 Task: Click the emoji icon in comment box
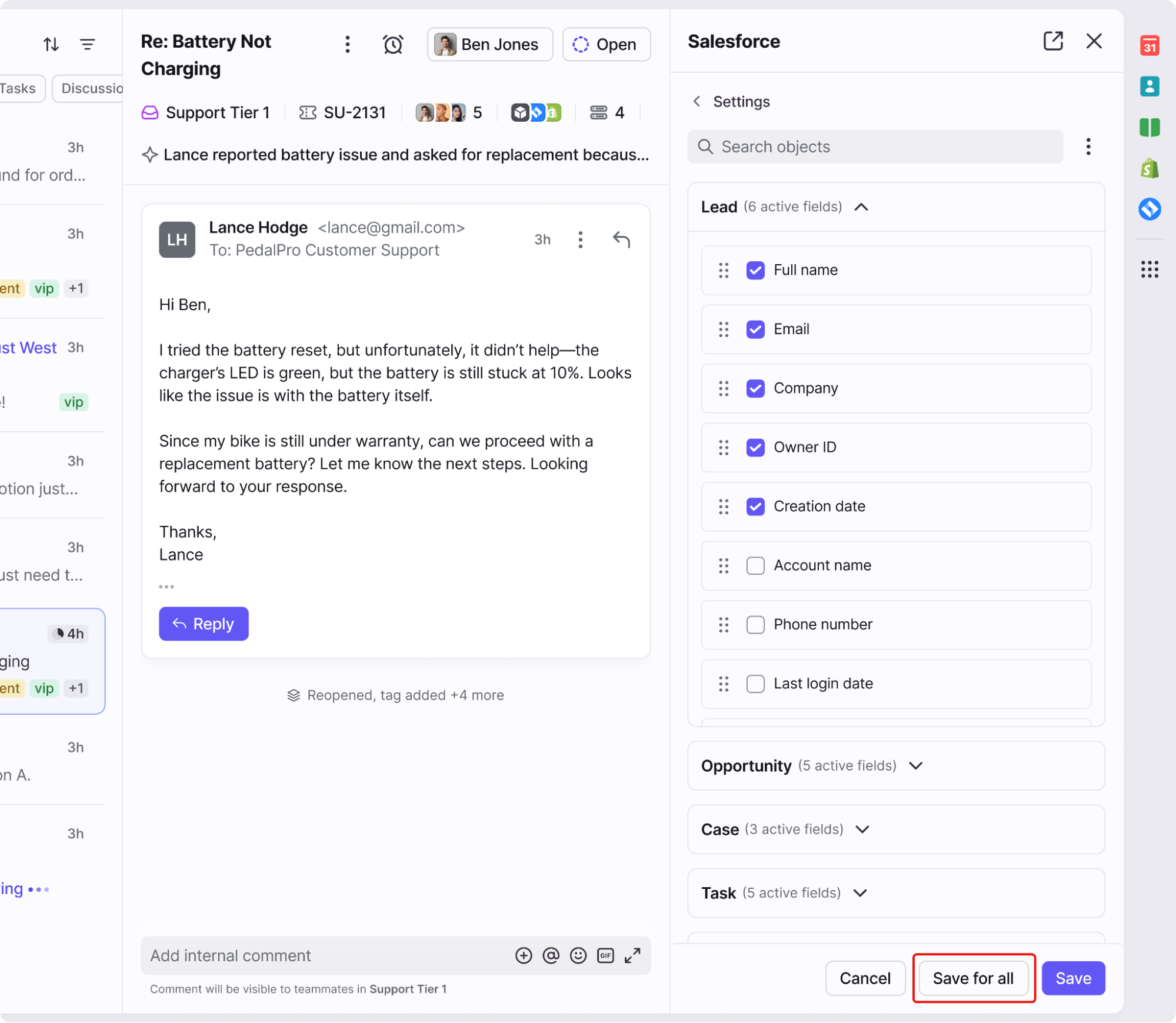coord(578,955)
